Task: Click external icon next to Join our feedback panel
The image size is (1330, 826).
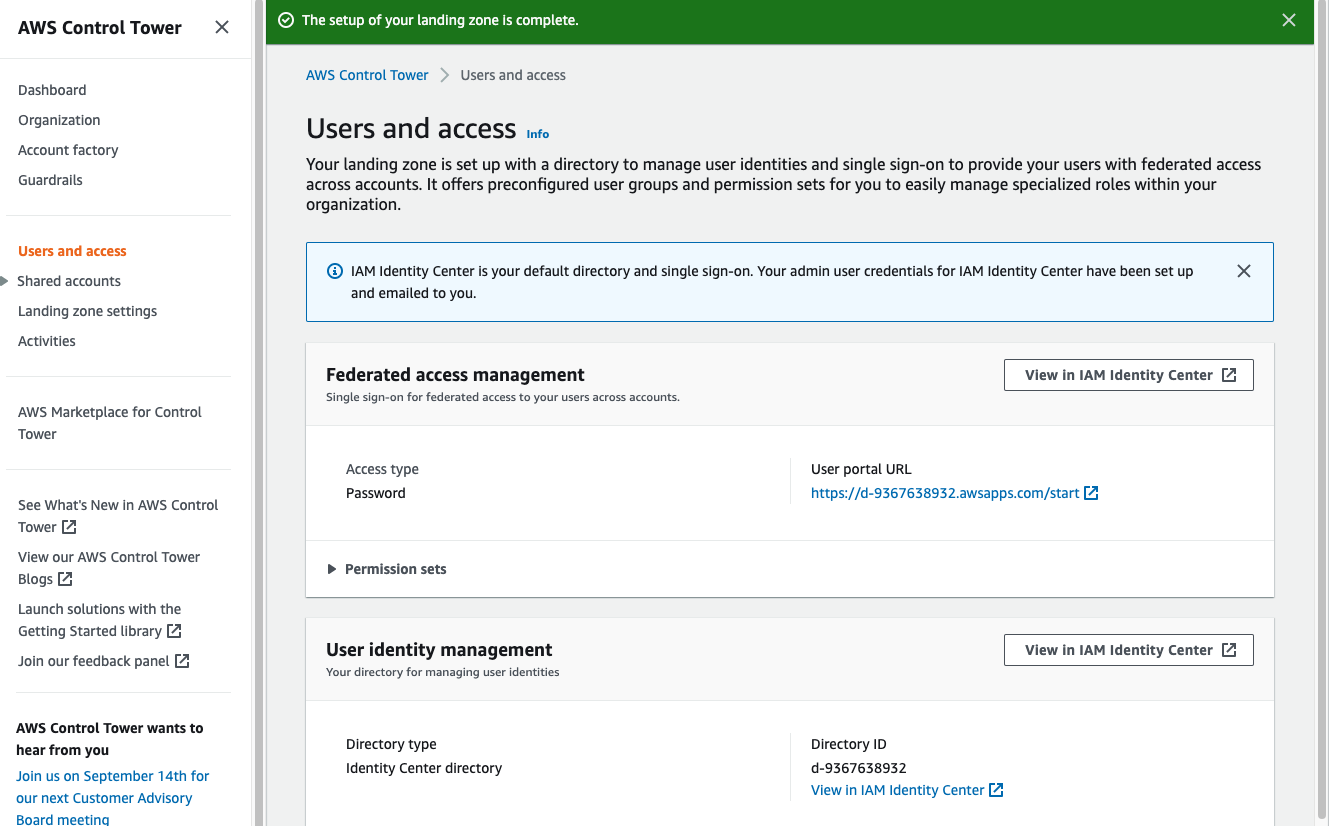Action: pyautogui.click(x=182, y=661)
